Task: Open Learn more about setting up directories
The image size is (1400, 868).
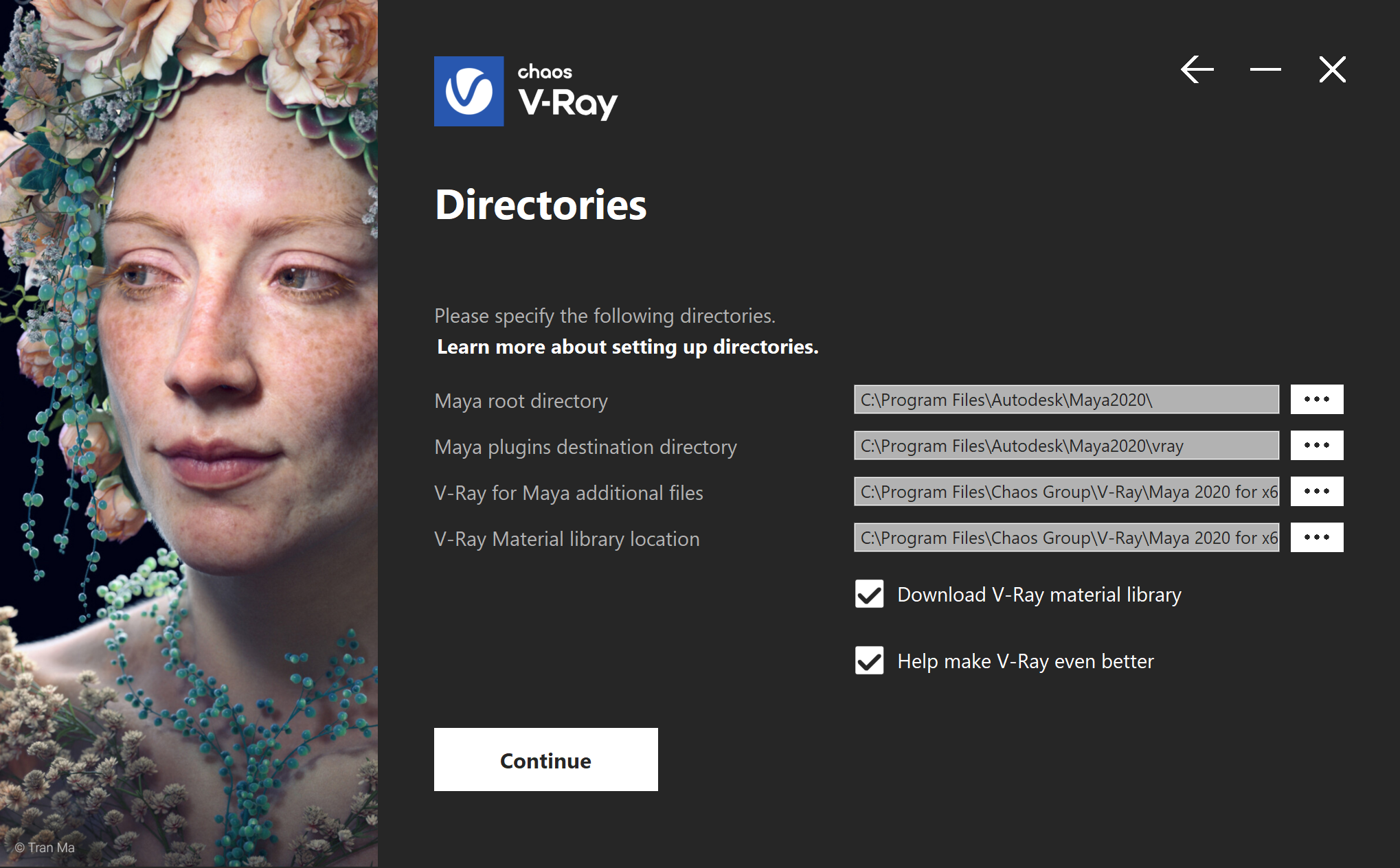Action: click(x=628, y=347)
